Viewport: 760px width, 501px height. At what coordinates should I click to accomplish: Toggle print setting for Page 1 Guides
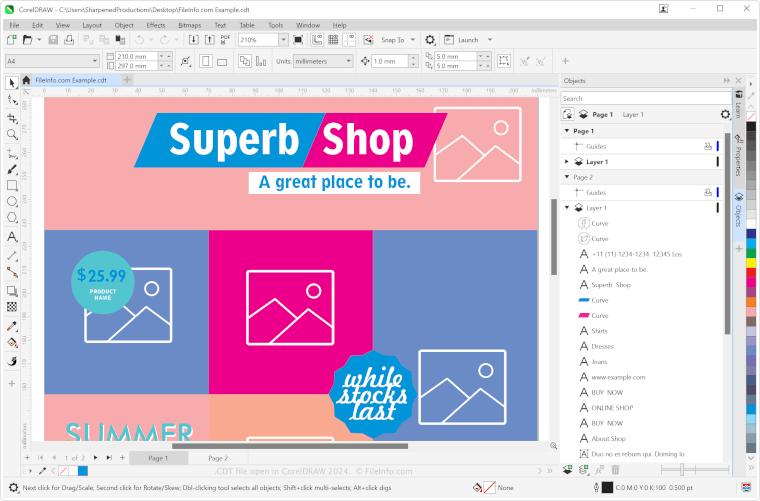[708, 146]
